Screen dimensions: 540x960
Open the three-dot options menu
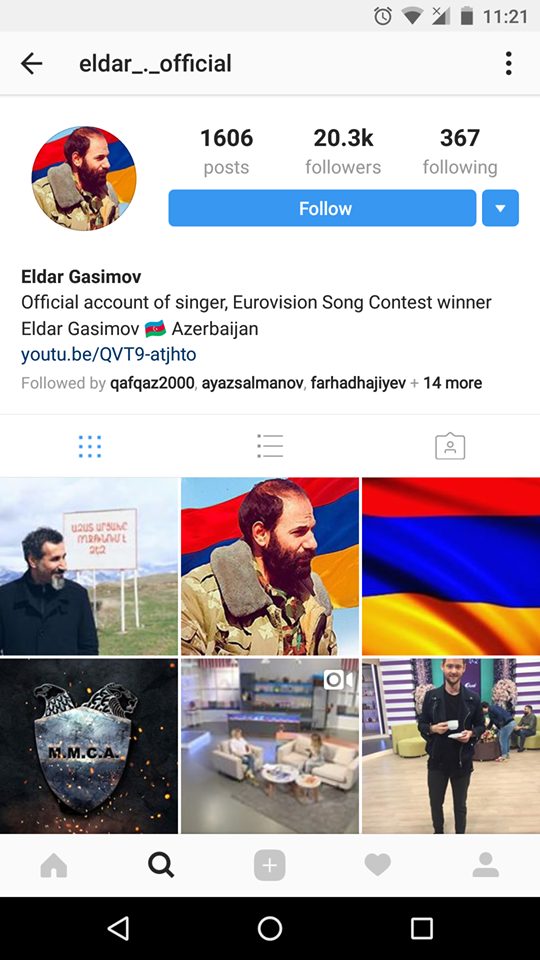508,64
